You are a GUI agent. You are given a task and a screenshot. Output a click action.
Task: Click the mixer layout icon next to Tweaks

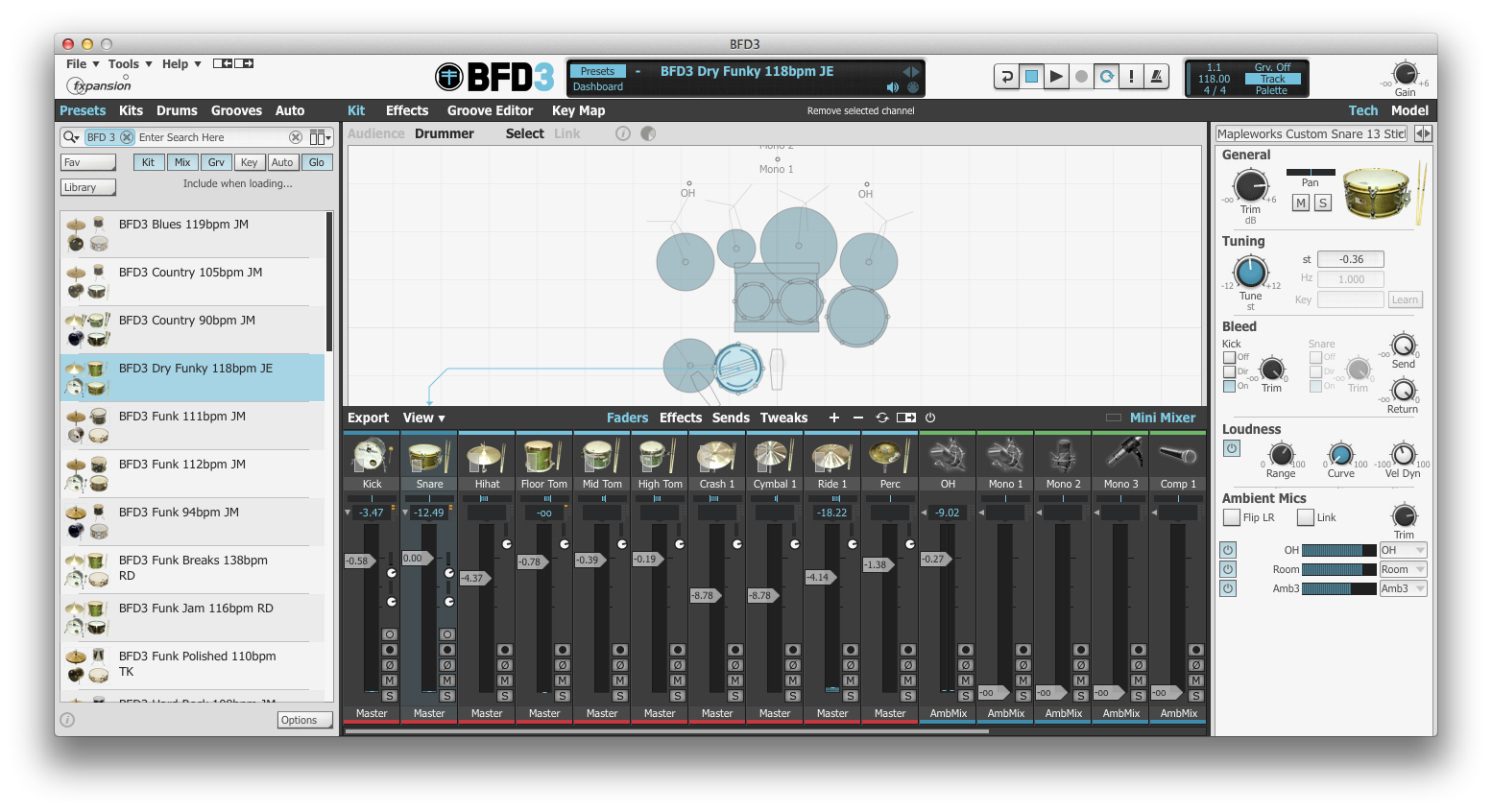pyautogui.click(x=906, y=418)
